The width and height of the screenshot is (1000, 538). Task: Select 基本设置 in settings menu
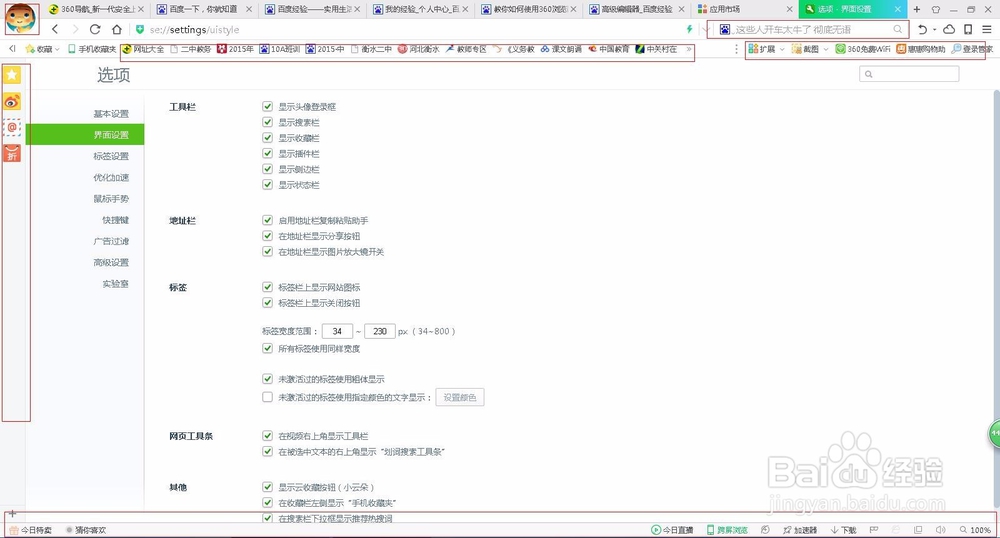(111, 113)
